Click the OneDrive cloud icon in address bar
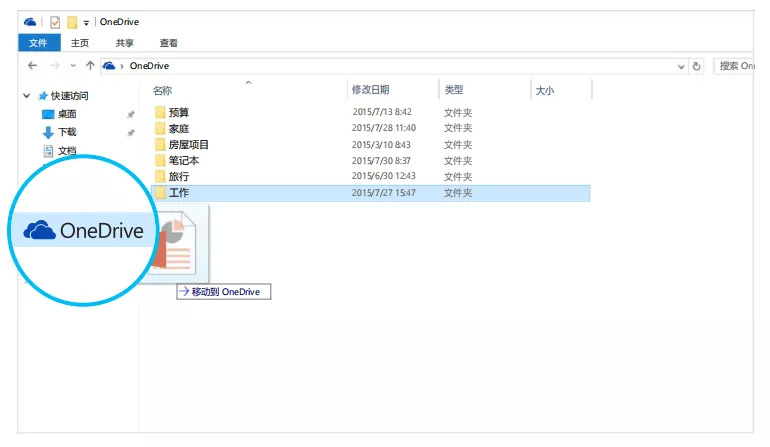770x447 pixels. (109, 65)
